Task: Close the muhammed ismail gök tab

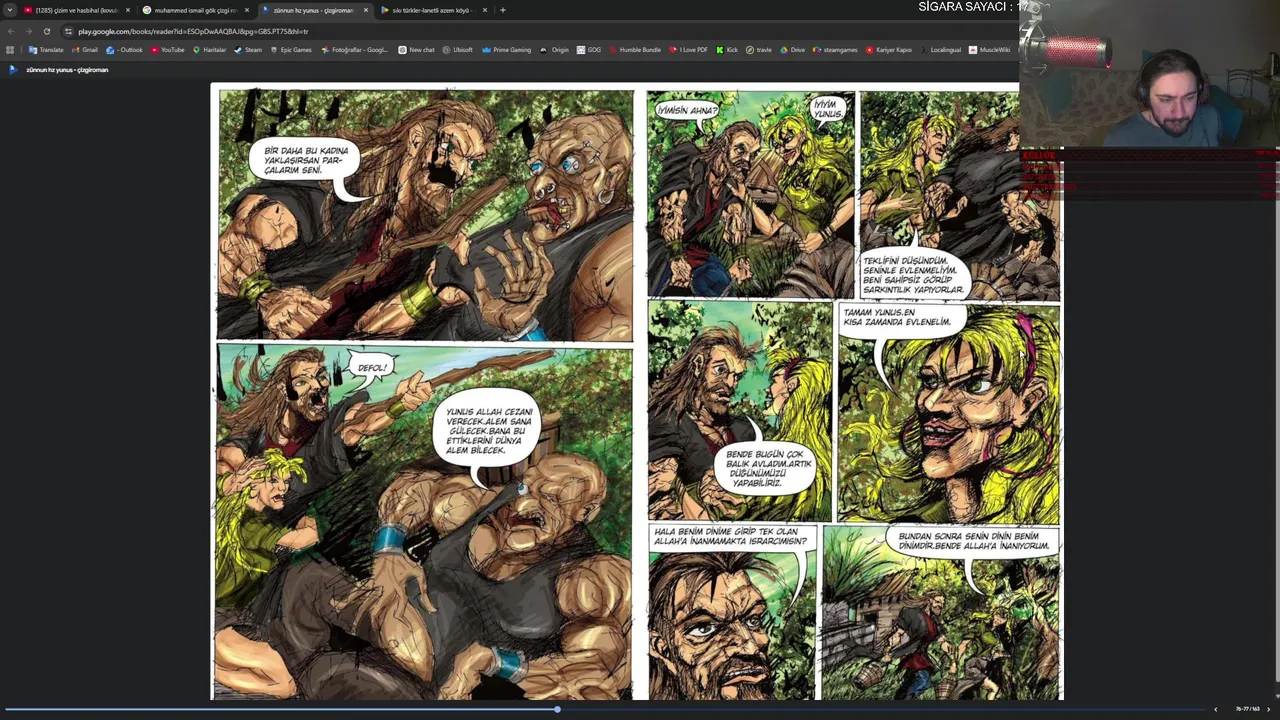Action: click(x=247, y=10)
